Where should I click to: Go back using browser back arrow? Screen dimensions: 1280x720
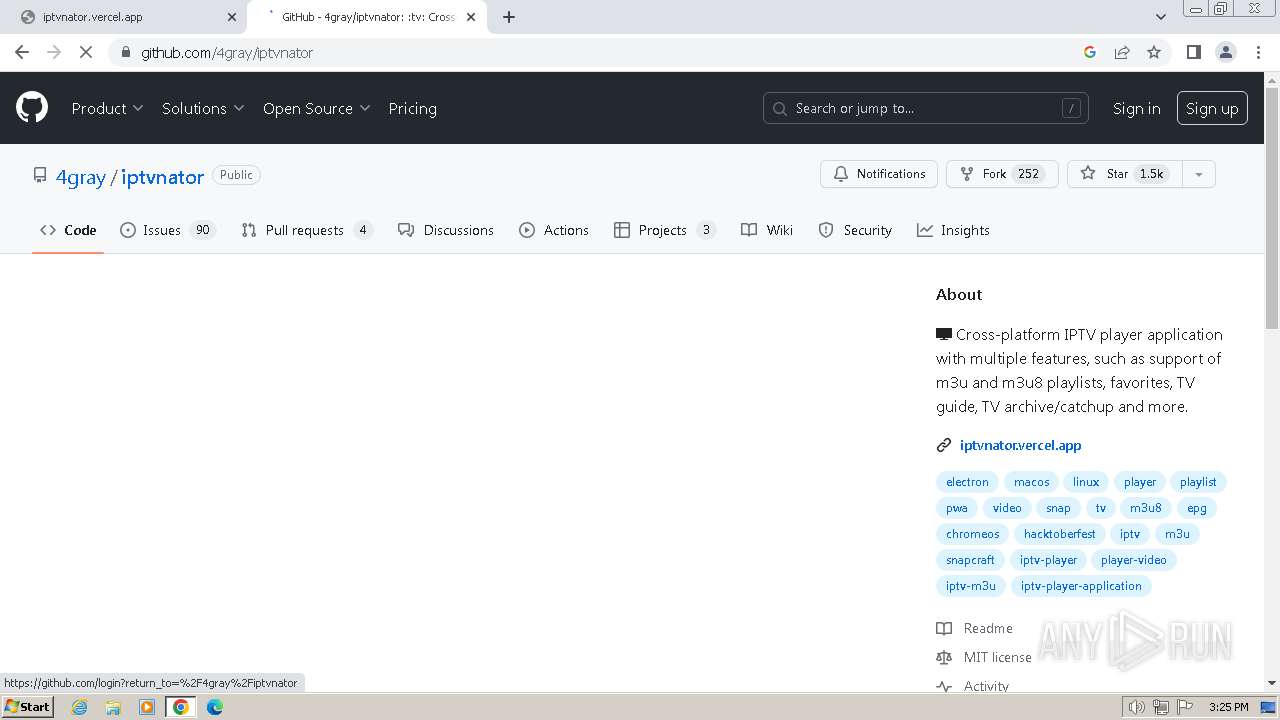(x=22, y=52)
